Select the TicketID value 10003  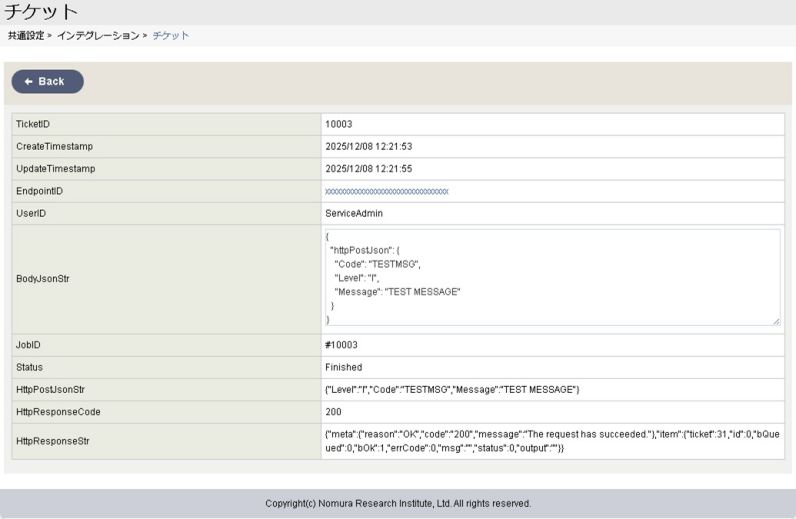point(339,124)
